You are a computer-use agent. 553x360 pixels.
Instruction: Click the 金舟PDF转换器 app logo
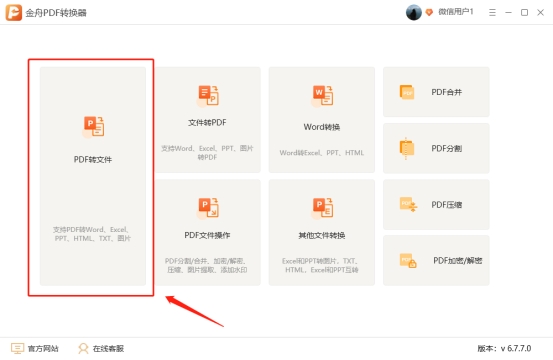[13, 13]
